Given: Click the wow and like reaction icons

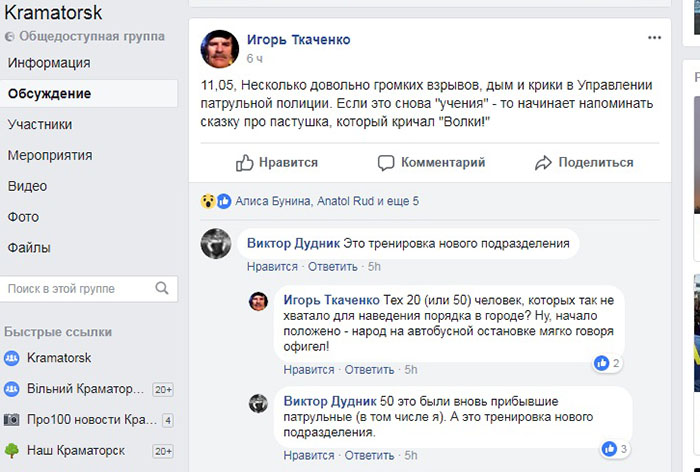Looking at the screenshot, I should [x=215, y=201].
